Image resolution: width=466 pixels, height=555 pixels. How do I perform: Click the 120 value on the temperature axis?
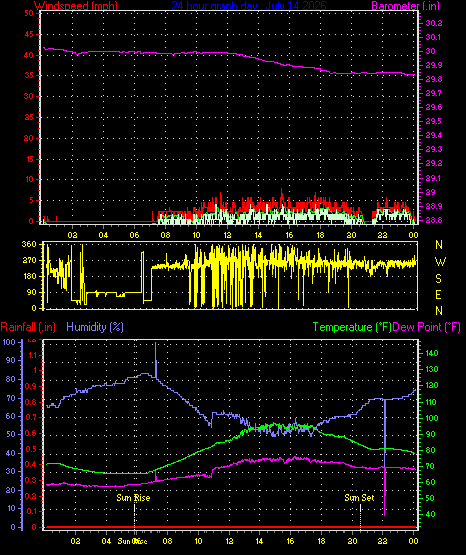[x=432, y=385]
